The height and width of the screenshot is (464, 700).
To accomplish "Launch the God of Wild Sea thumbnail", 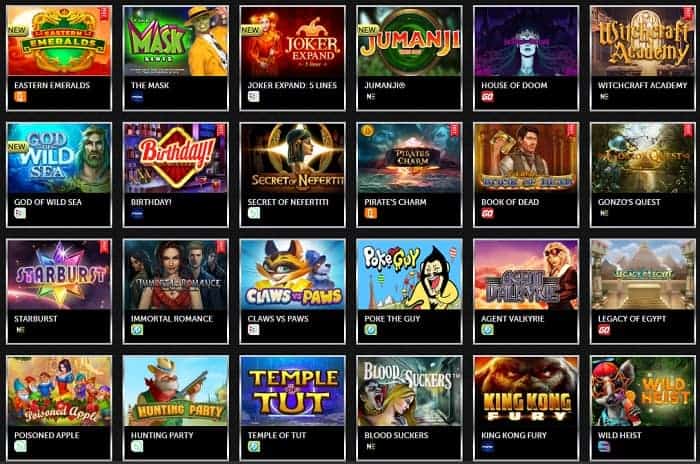I will (59, 159).
